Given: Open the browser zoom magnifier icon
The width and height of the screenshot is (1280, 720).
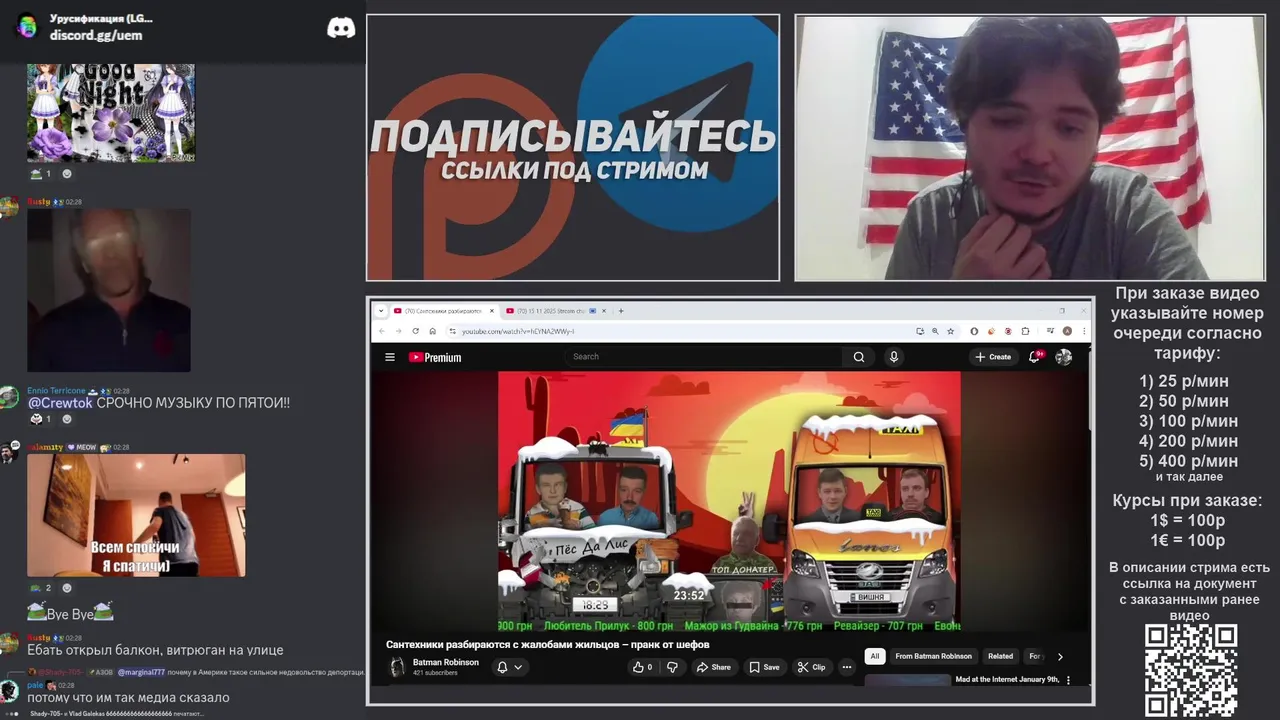Looking at the screenshot, I should coord(935,331).
